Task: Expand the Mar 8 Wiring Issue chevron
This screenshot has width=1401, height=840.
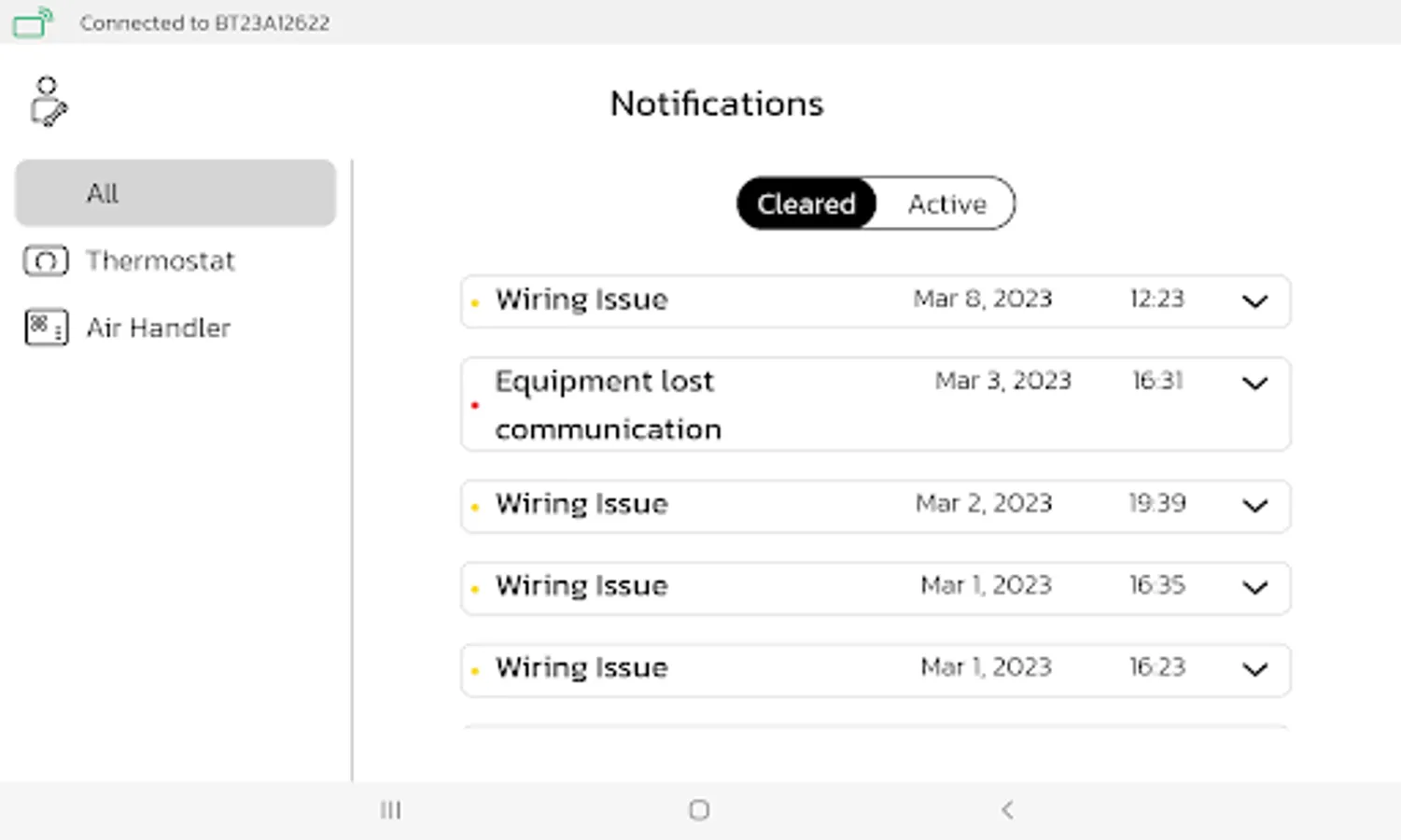Action: click(1254, 301)
